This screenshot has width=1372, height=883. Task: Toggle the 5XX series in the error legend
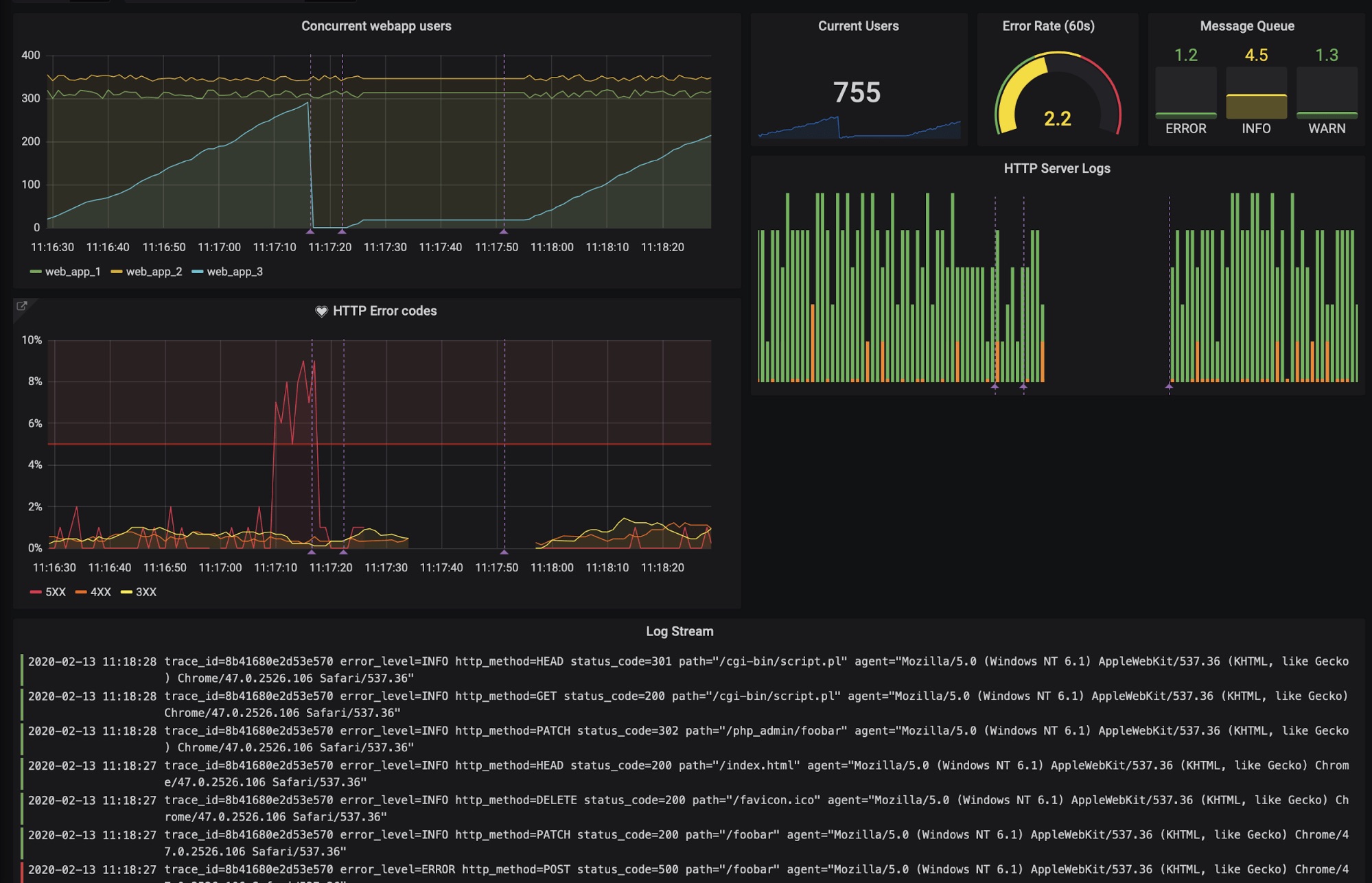tap(56, 591)
